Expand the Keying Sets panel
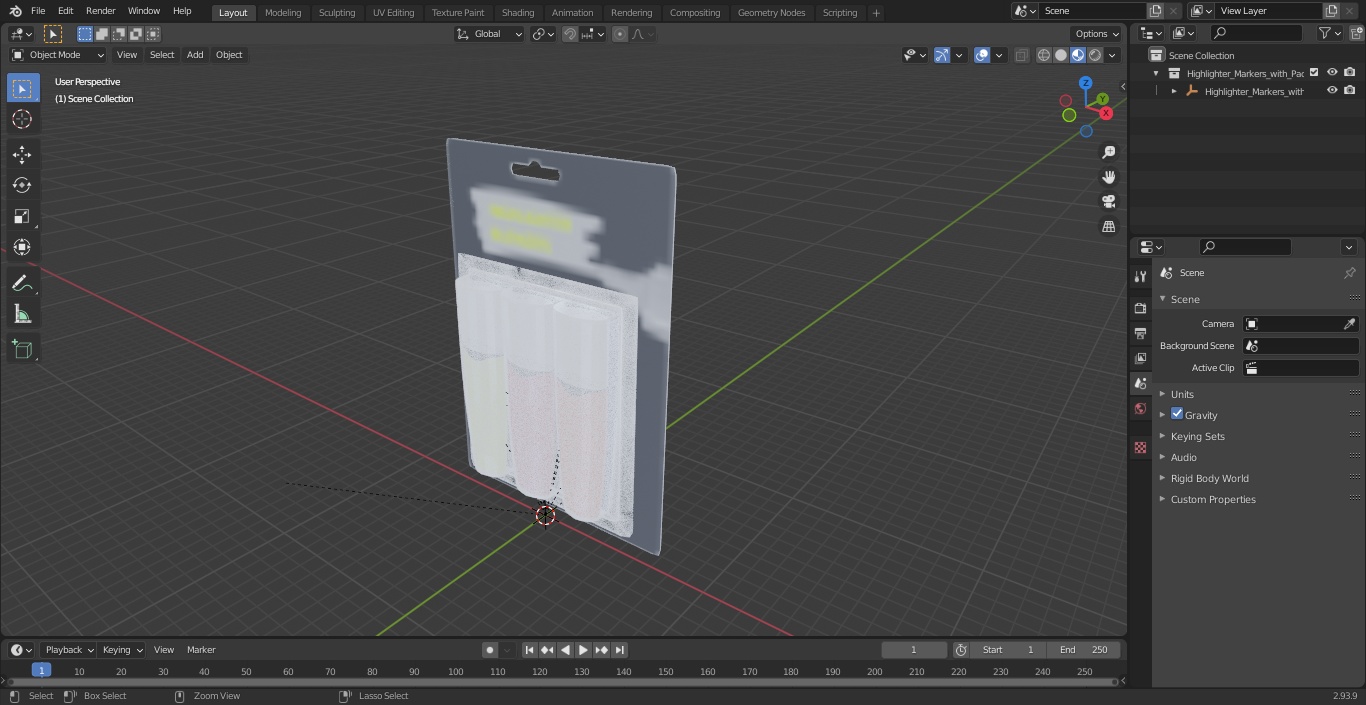This screenshot has height=705, width=1366. point(1197,436)
